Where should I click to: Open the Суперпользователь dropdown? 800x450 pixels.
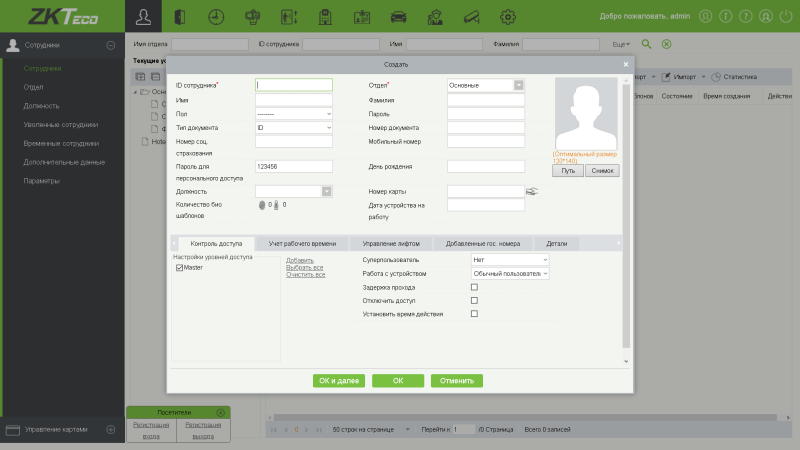point(509,260)
